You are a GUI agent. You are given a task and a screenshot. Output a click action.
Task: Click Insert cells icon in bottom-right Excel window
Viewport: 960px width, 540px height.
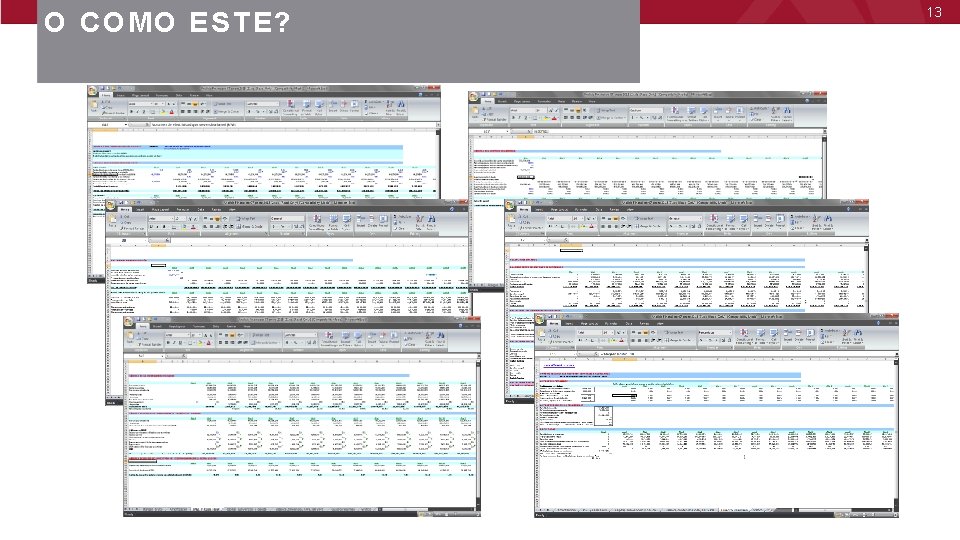787,336
